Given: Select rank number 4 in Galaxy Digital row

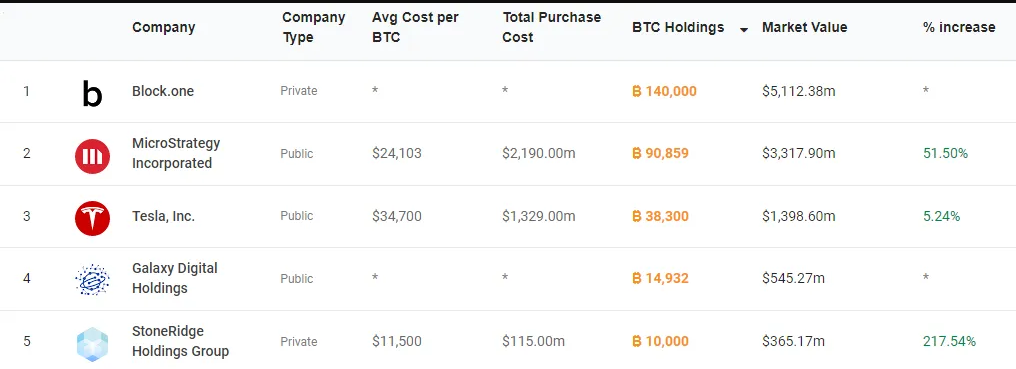Looking at the screenshot, I should (x=27, y=279).
